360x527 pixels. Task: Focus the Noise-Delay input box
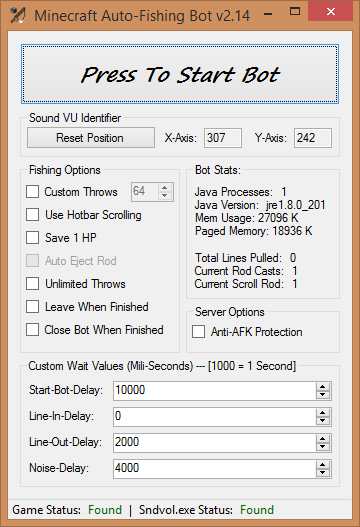pos(214,469)
